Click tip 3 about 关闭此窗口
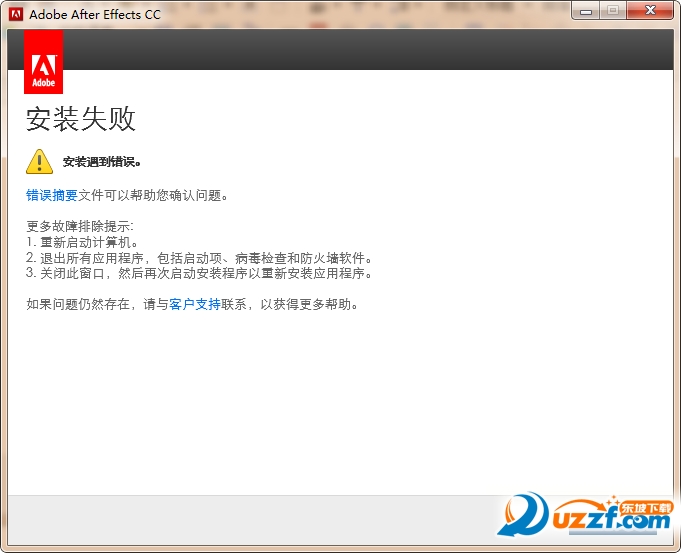 point(199,273)
